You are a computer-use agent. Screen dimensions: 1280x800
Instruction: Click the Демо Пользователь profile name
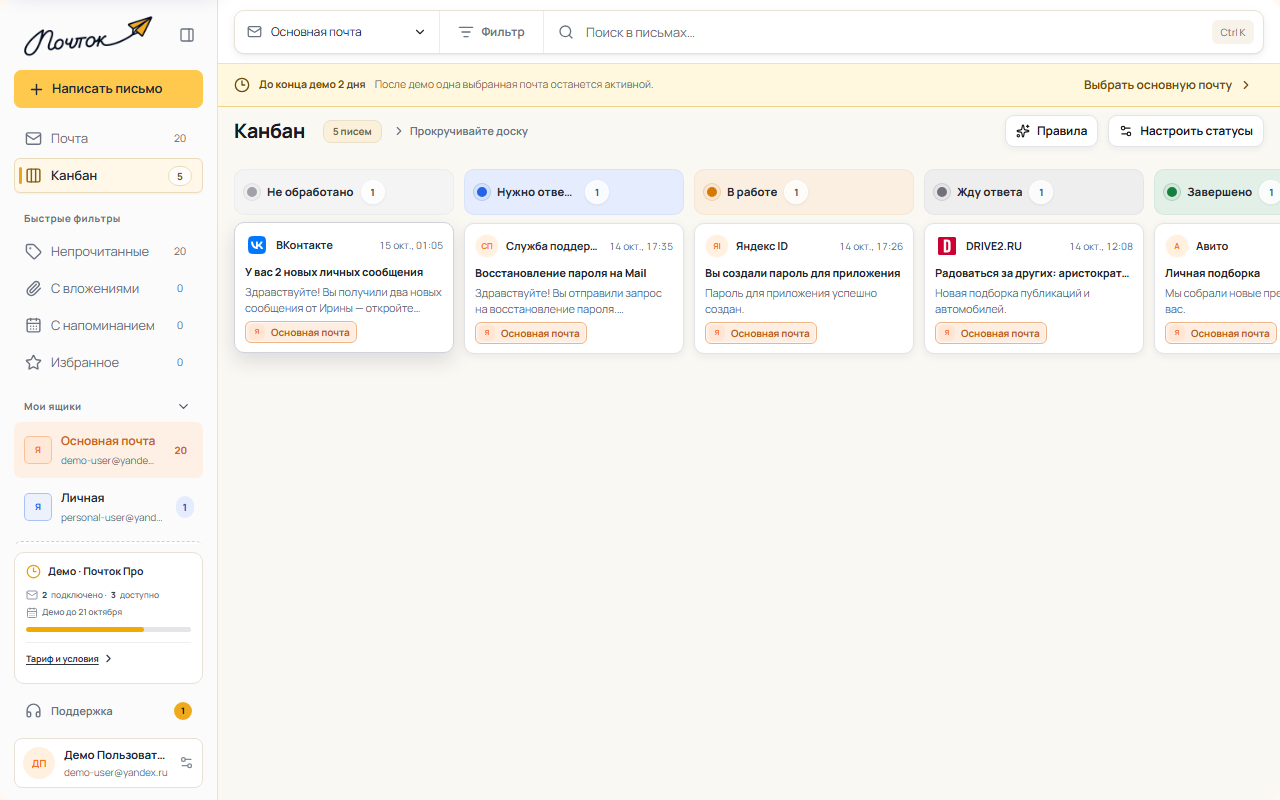pyautogui.click(x=114, y=755)
